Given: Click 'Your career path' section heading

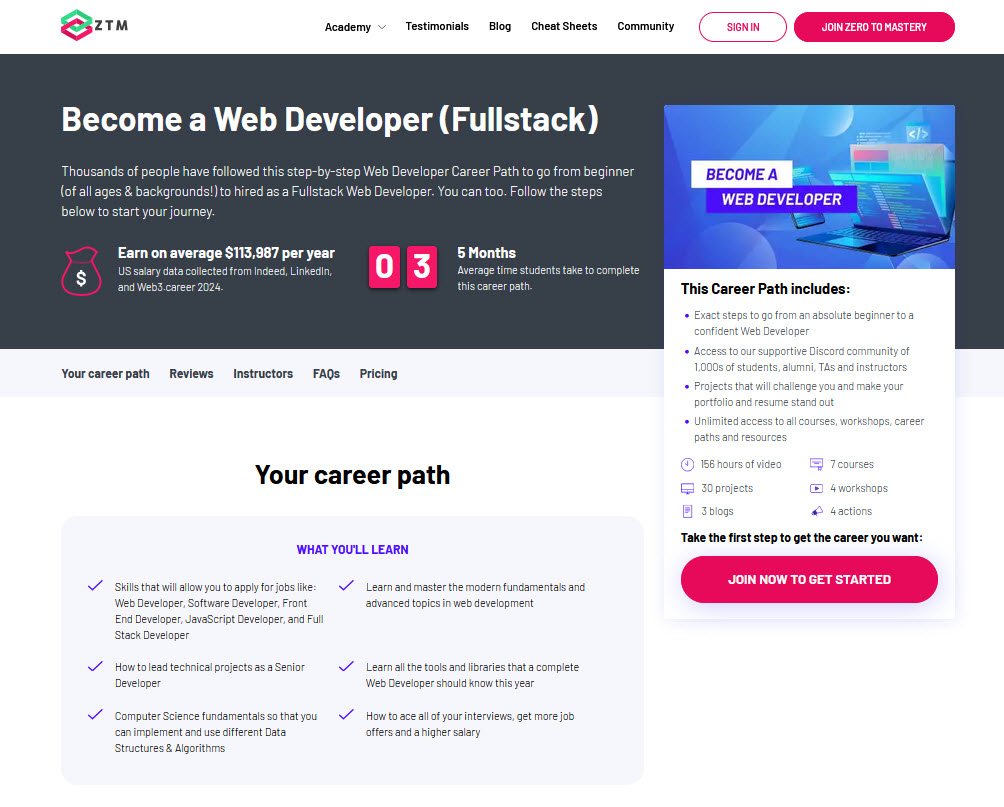Looking at the screenshot, I should point(352,475).
